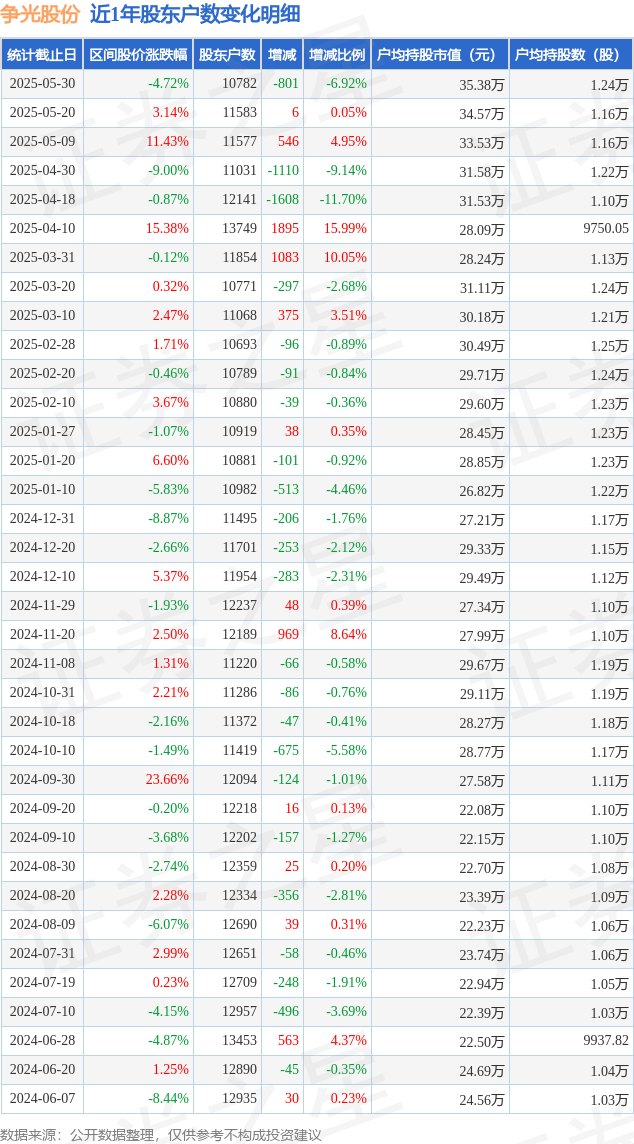Click the 增减 column header
This screenshot has height=1144, width=634.
coord(282,55)
